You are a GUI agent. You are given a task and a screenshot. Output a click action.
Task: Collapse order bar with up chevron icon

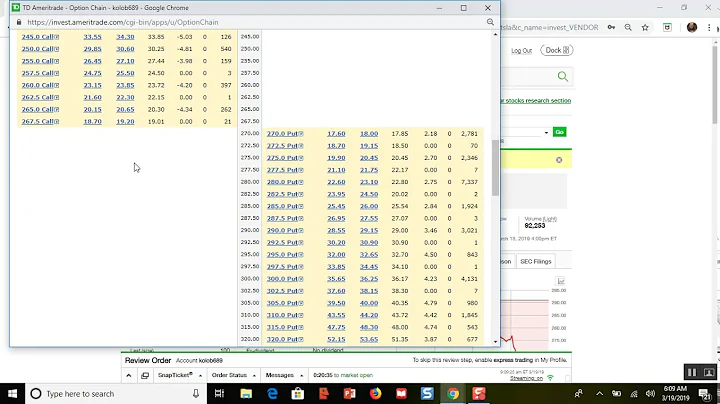pos(129,376)
